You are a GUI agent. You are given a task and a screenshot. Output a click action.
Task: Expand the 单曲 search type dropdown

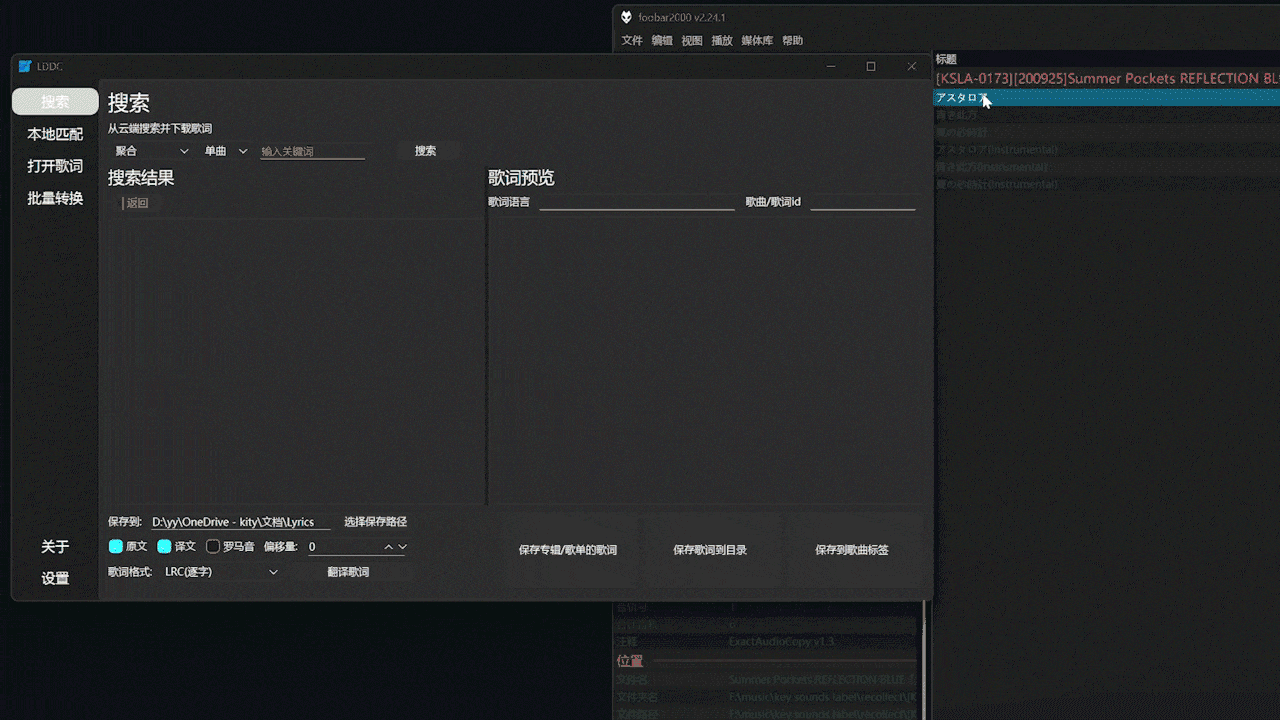225,151
